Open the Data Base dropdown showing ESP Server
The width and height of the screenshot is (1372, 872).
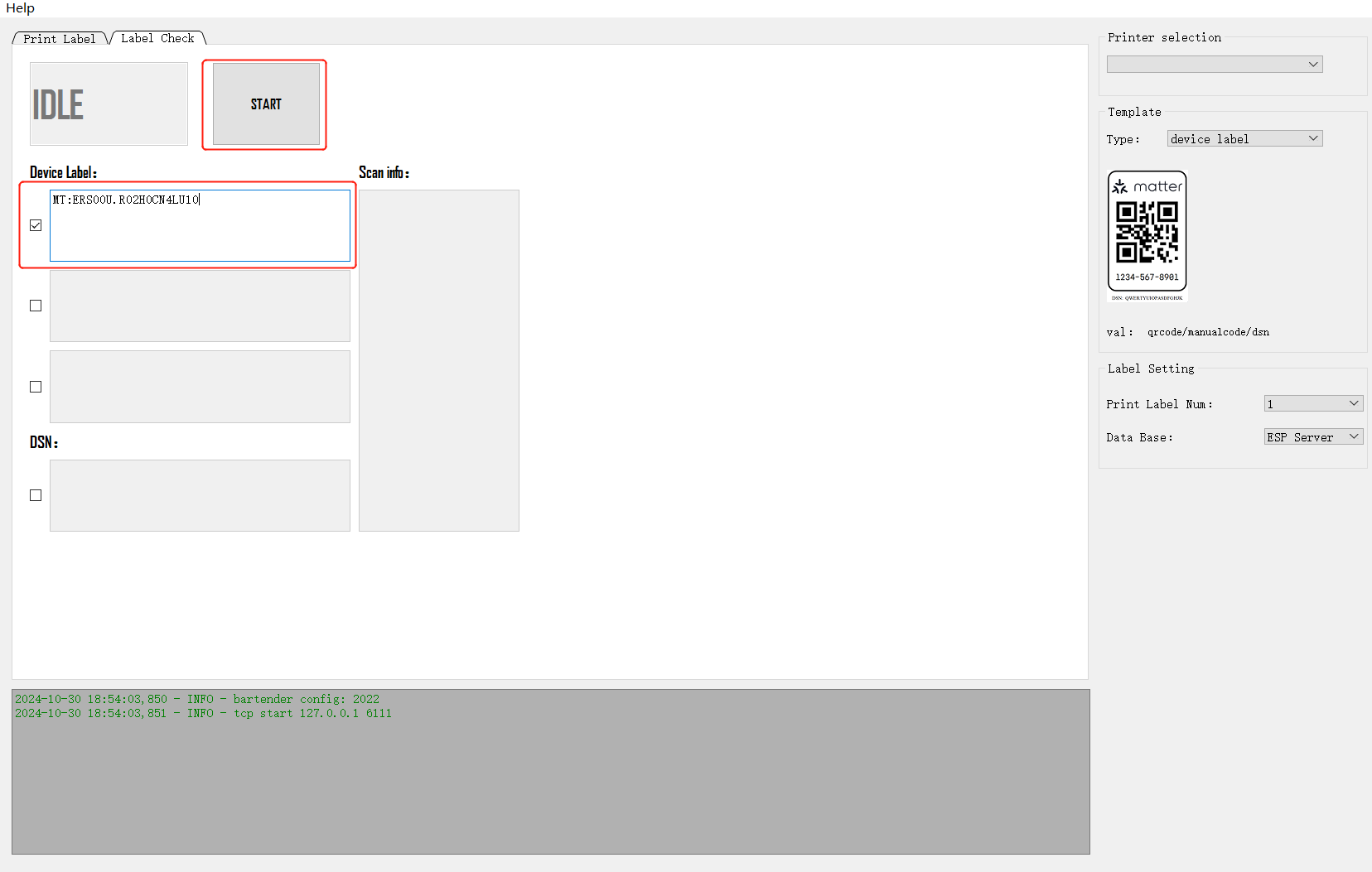click(1312, 436)
